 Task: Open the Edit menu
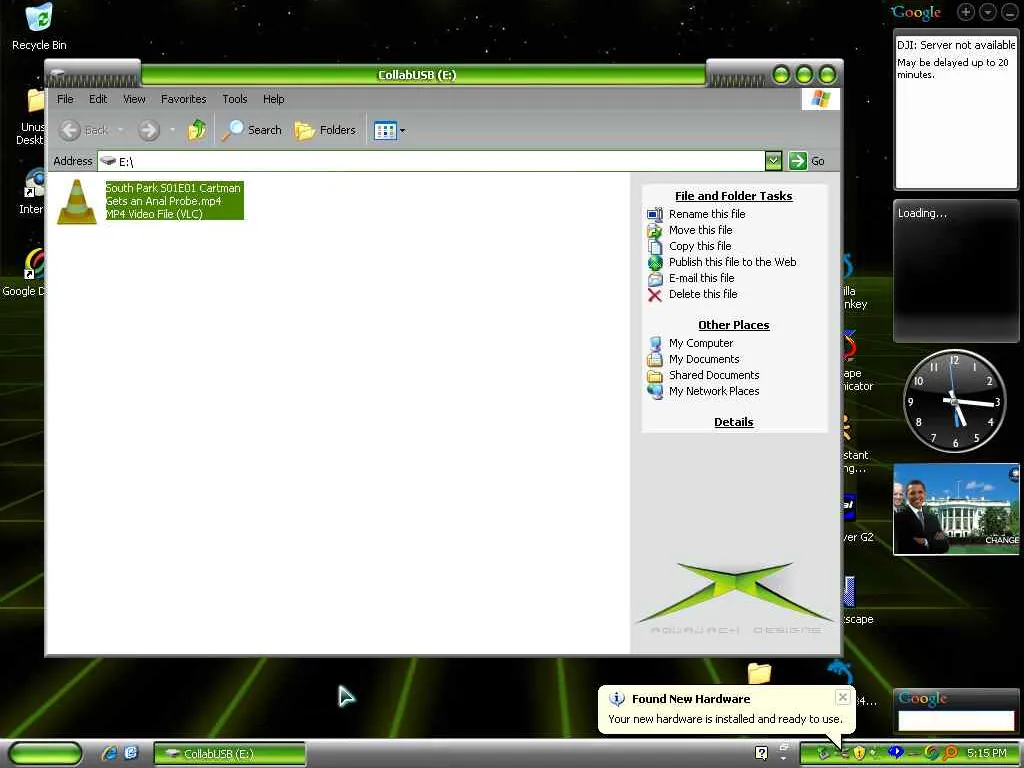point(98,99)
